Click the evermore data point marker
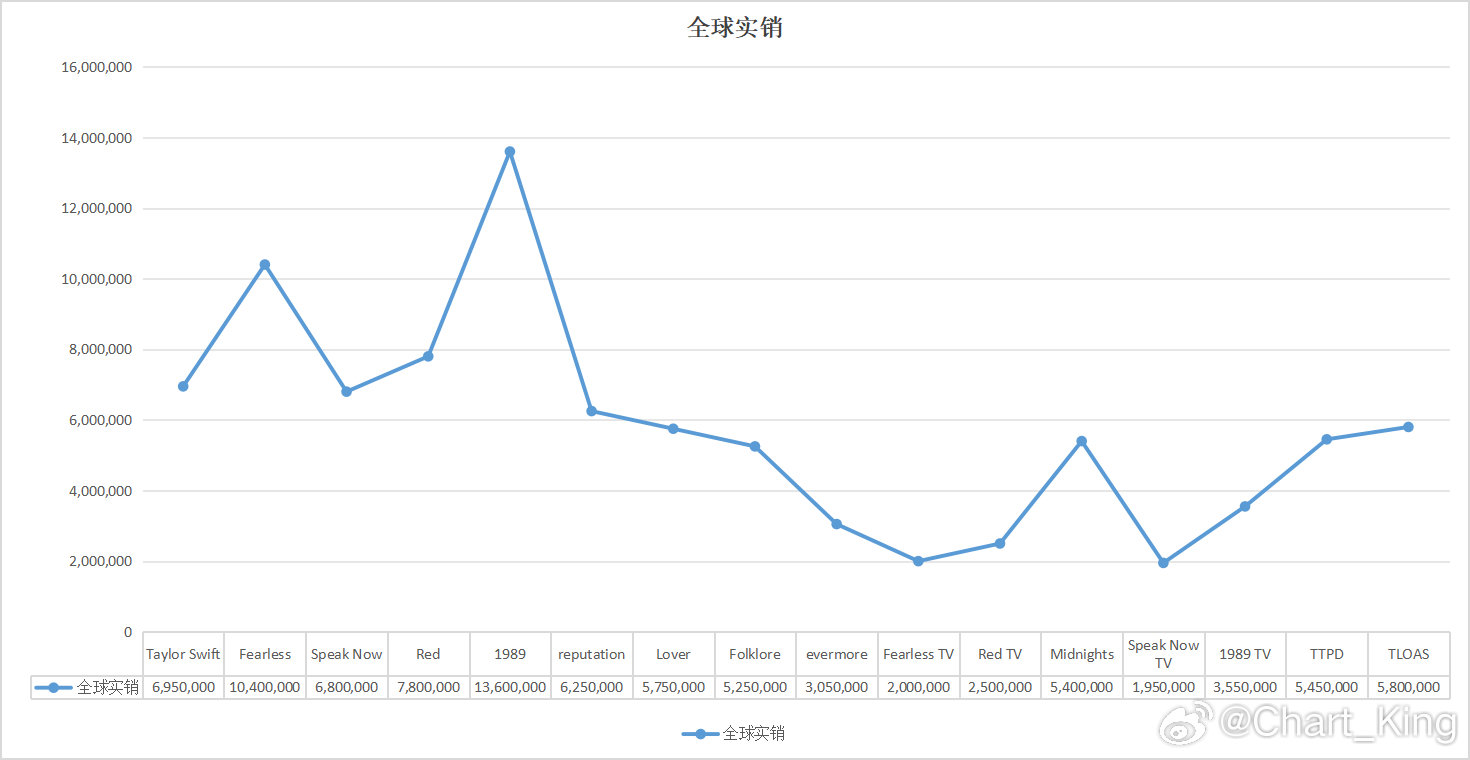 (x=837, y=524)
